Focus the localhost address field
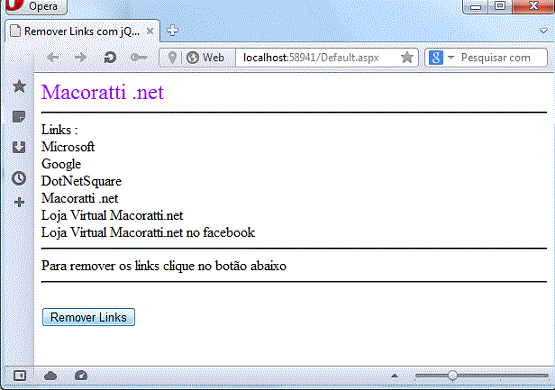Image resolution: width=555 pixels, height=390 pixels. [317, 57]
